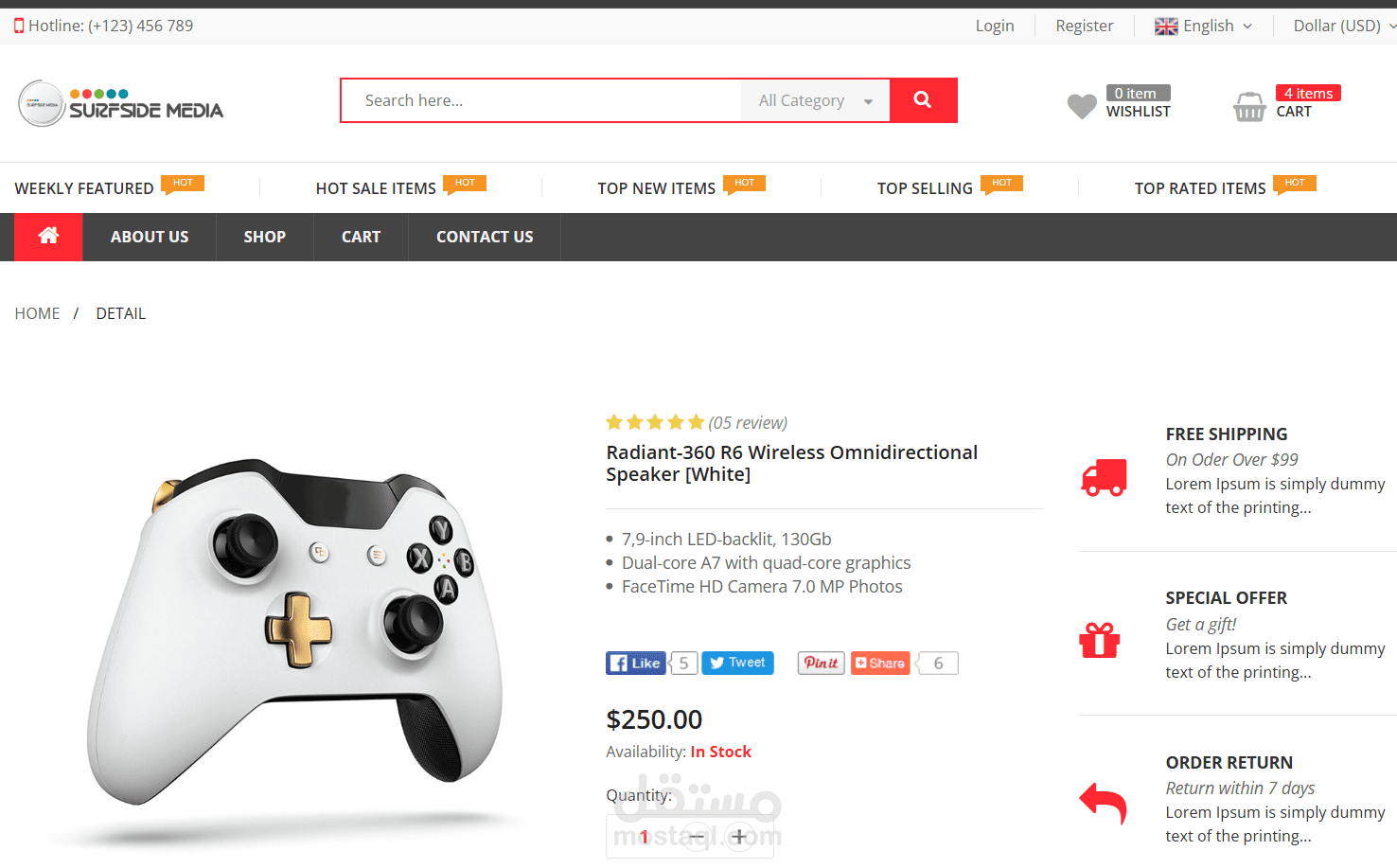Click the Register link
The image size is (1397, 868).
(1085, 26)
